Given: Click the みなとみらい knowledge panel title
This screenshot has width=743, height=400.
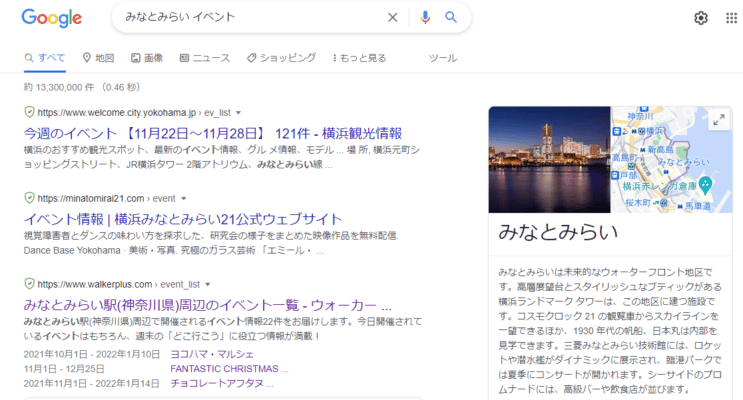Looking at the screenshot, I should [558, 232].
